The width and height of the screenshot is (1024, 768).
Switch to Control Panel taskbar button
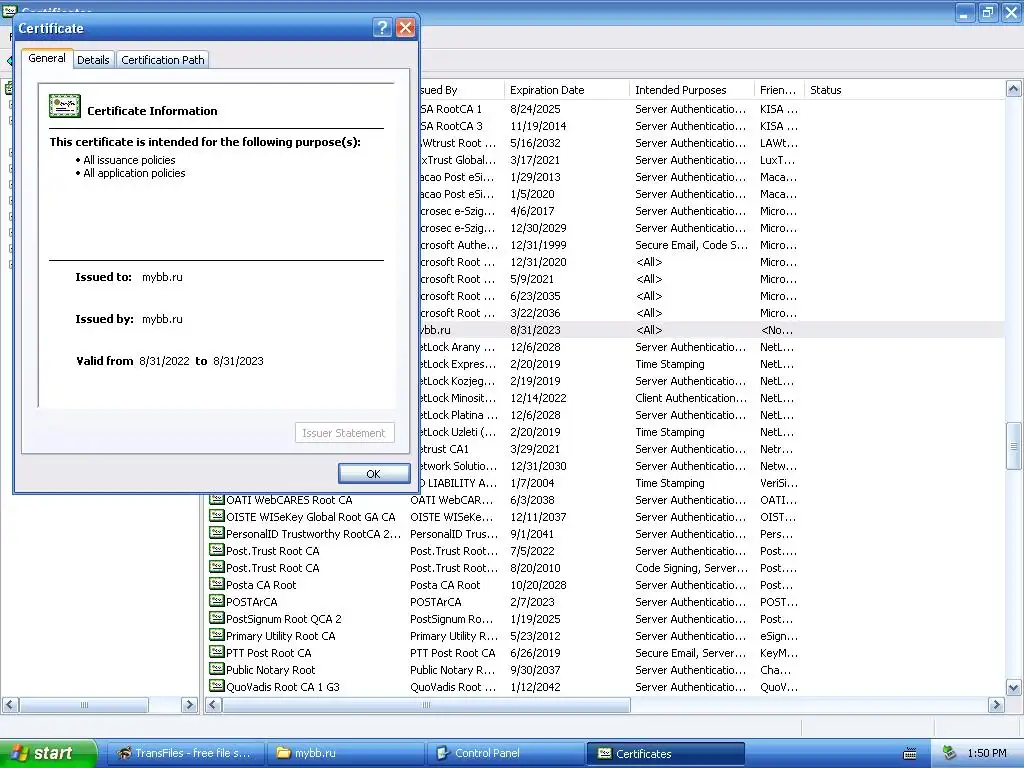[506, 754]
